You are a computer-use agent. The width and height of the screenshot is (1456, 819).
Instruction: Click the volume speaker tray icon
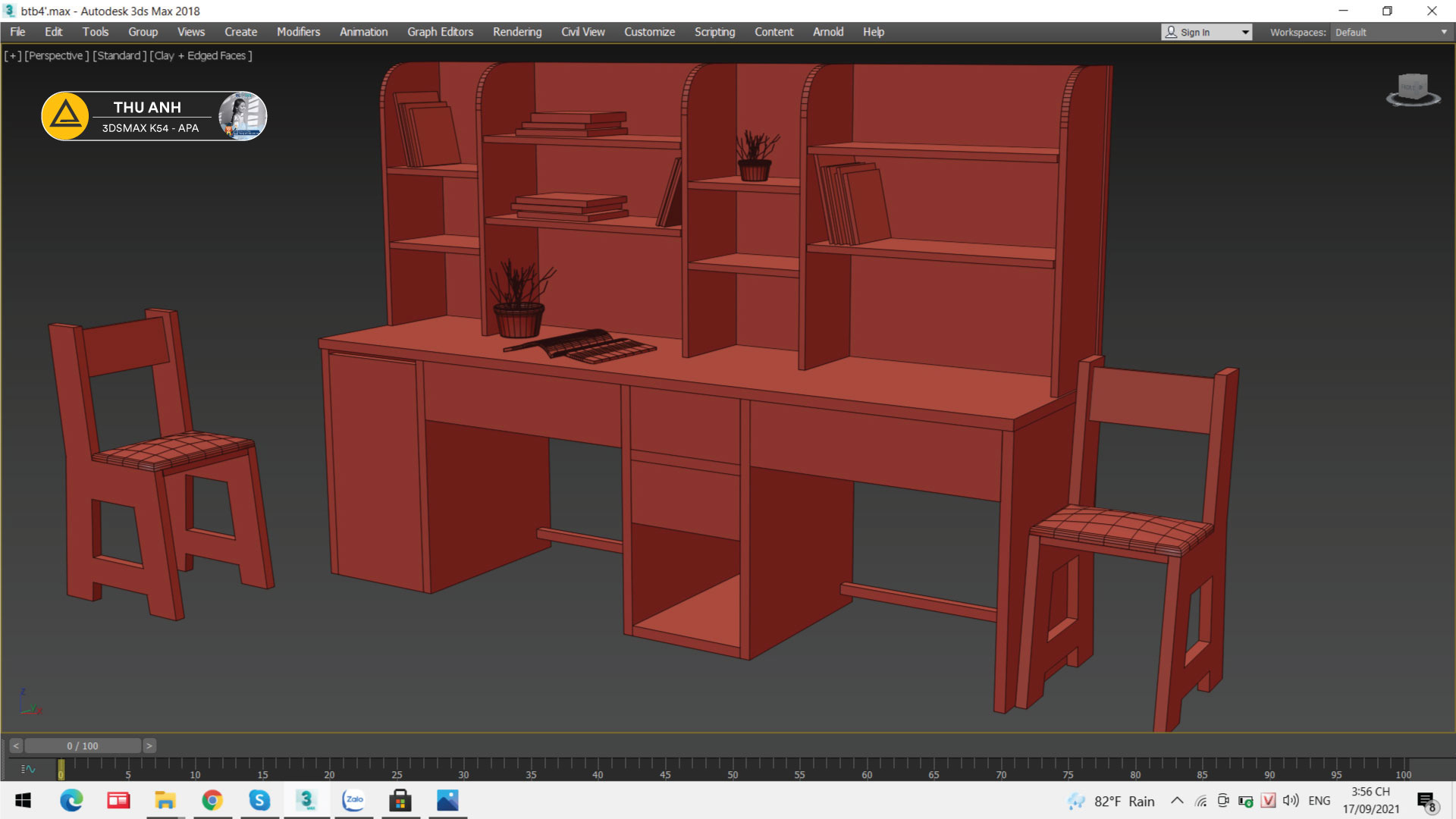1291,801
